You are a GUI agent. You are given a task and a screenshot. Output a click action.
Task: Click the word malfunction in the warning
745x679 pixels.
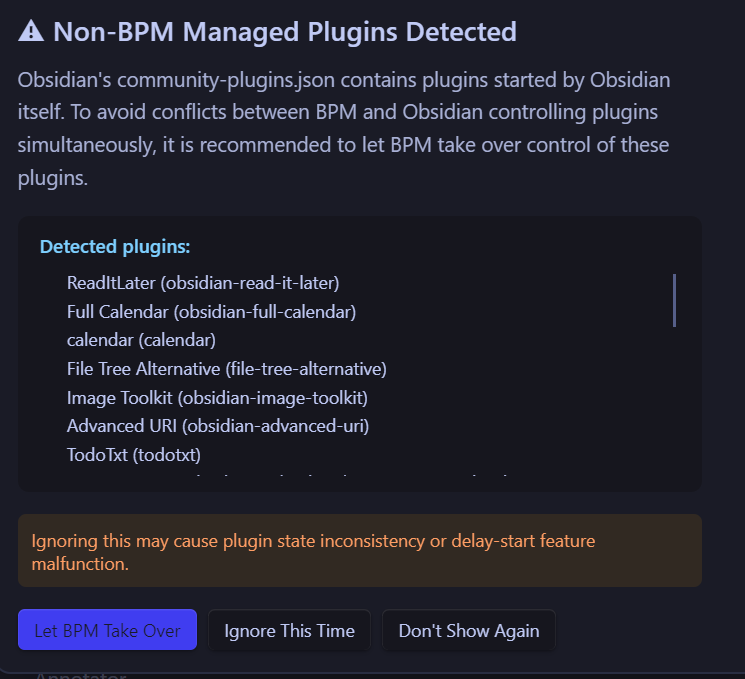click(80, 564)
